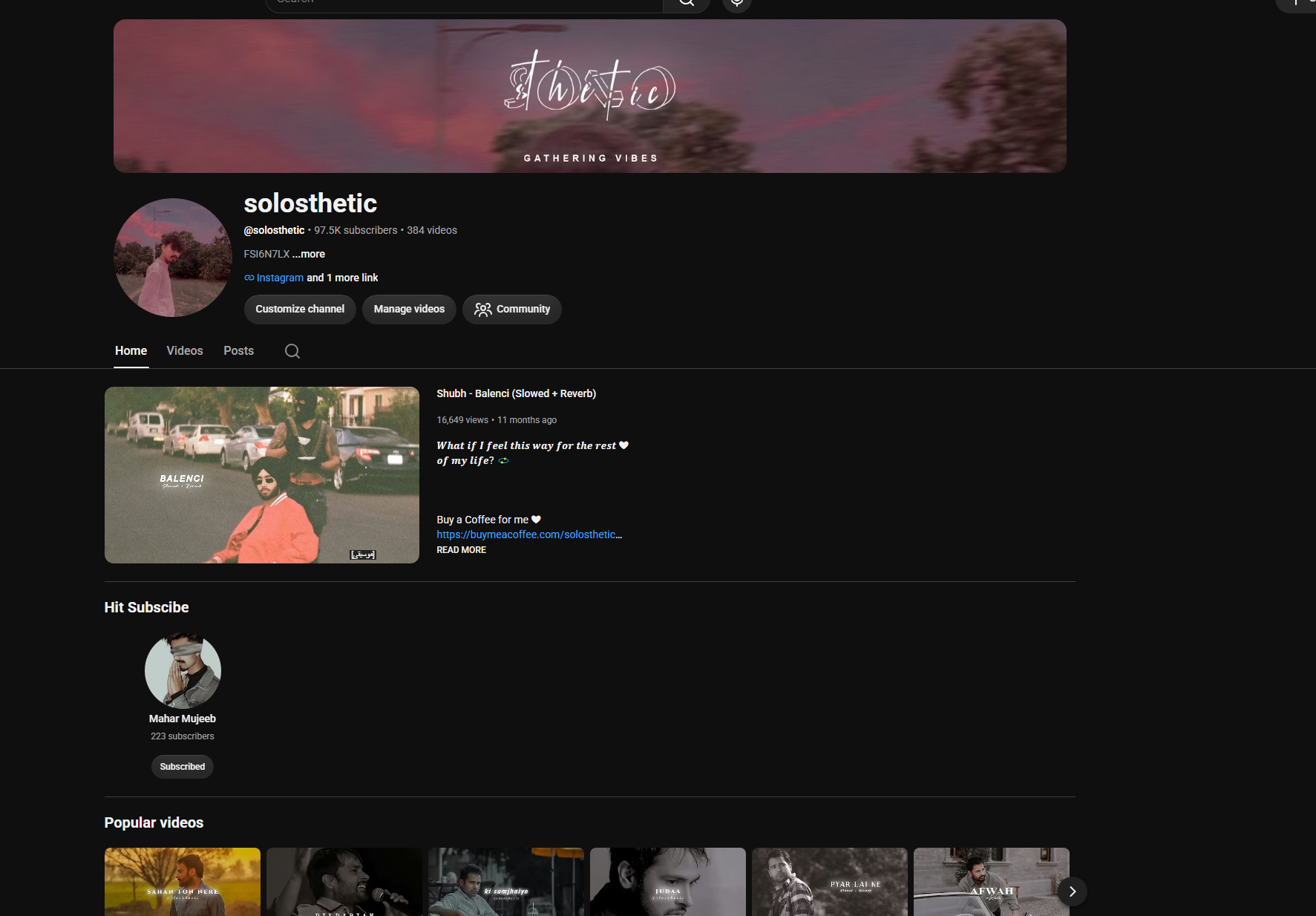Switch to the Home tab
The image size is (1316, 916).
pyautogui.click(x=131, y=350)
